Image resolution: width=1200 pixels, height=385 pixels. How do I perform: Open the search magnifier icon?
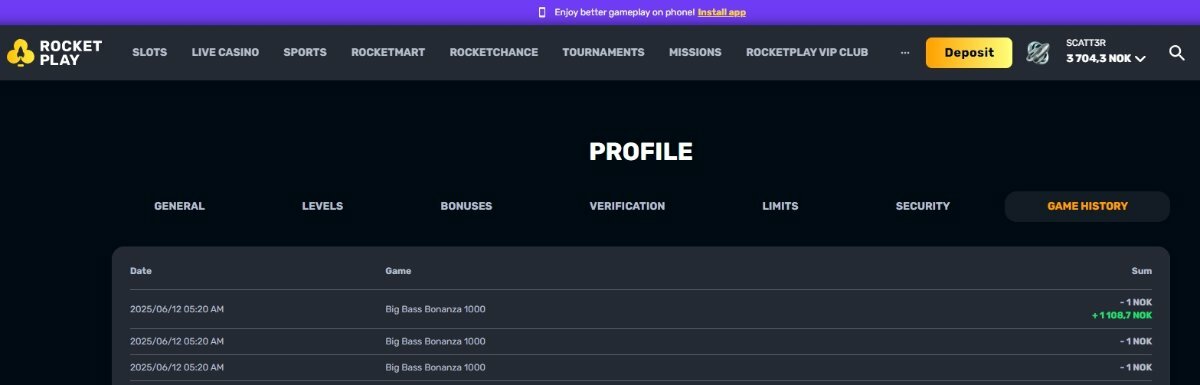(1177, 53)
